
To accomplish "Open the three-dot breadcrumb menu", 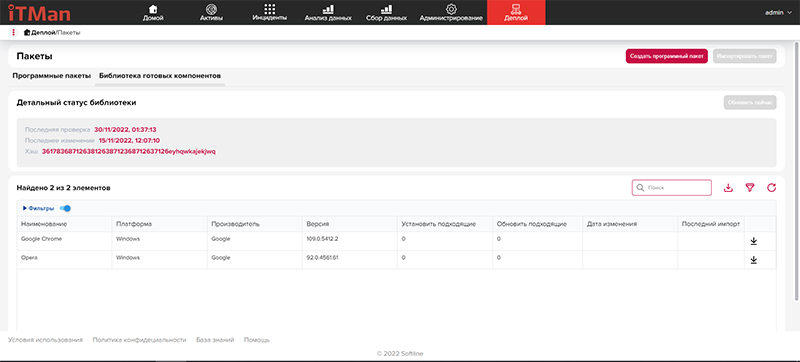I will [13, 33].
